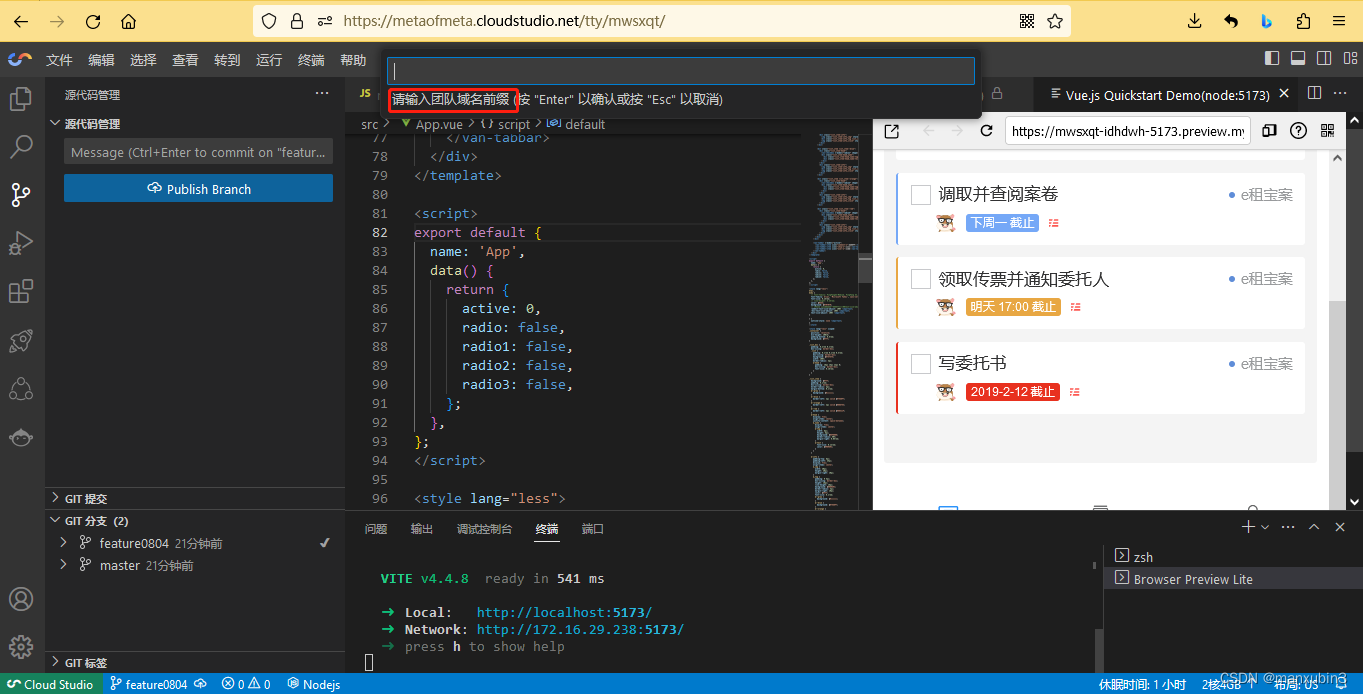Open Firefox extensions puzzle icon
The width and height of the screenshot is (1363, 694).
1302,21
